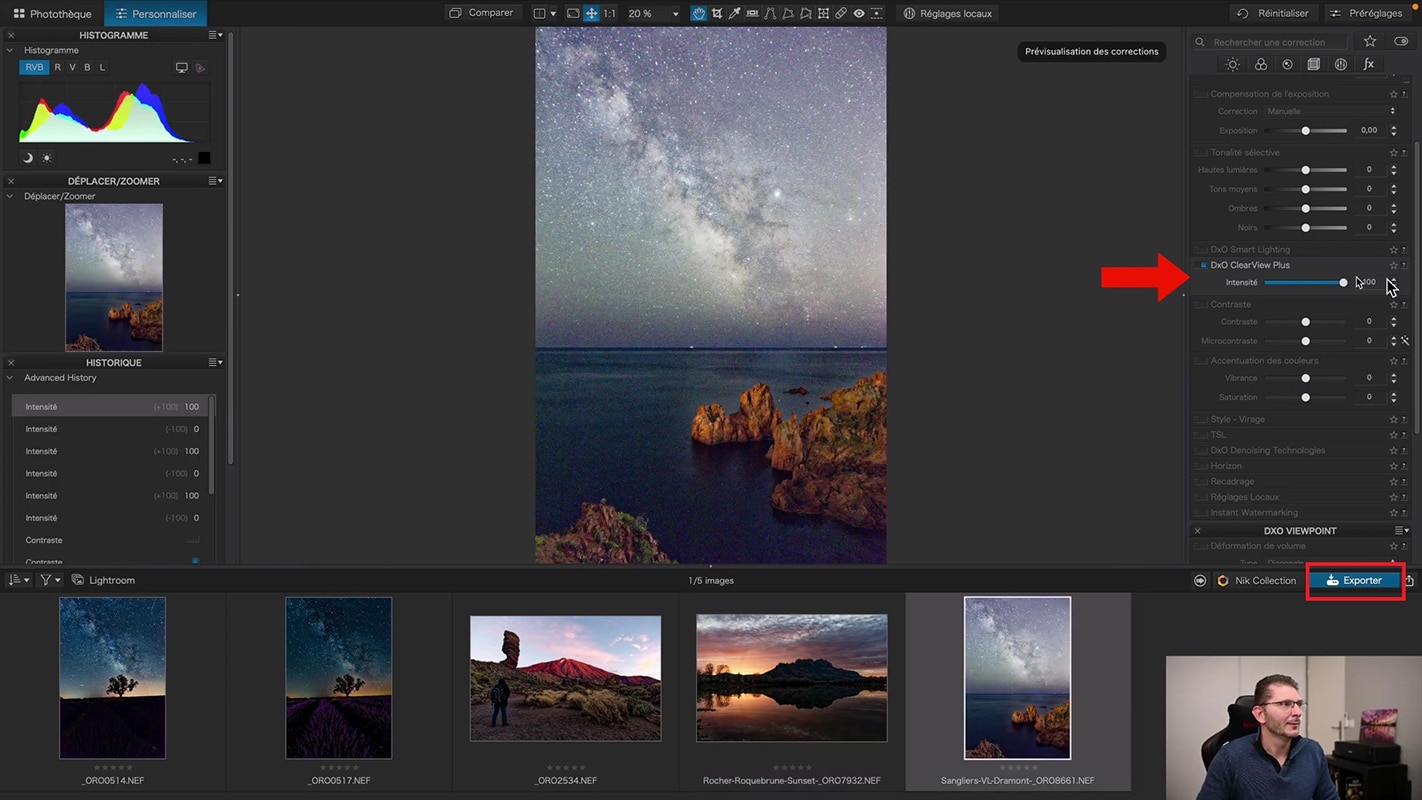Click the share icon next to Exporter

point(1410,580)
